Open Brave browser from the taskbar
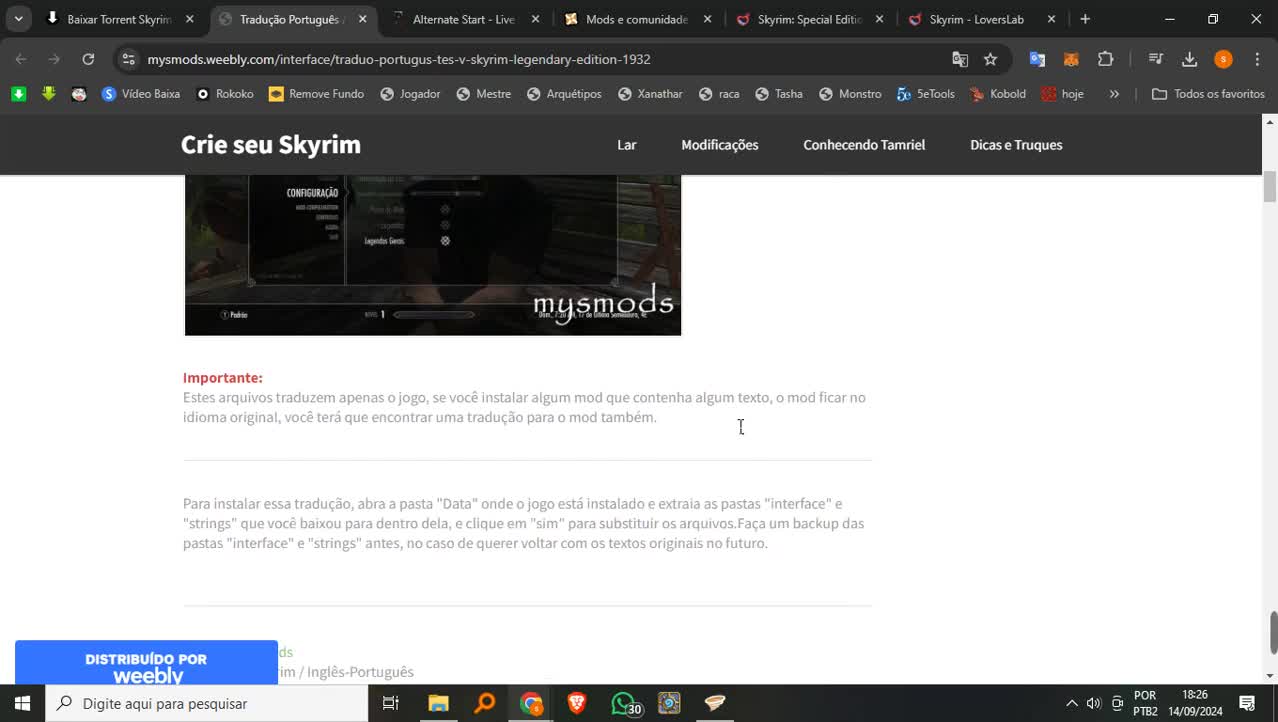Image resolution: width=1278 pixels, height=722 pixels. click(x=577, y=703)
